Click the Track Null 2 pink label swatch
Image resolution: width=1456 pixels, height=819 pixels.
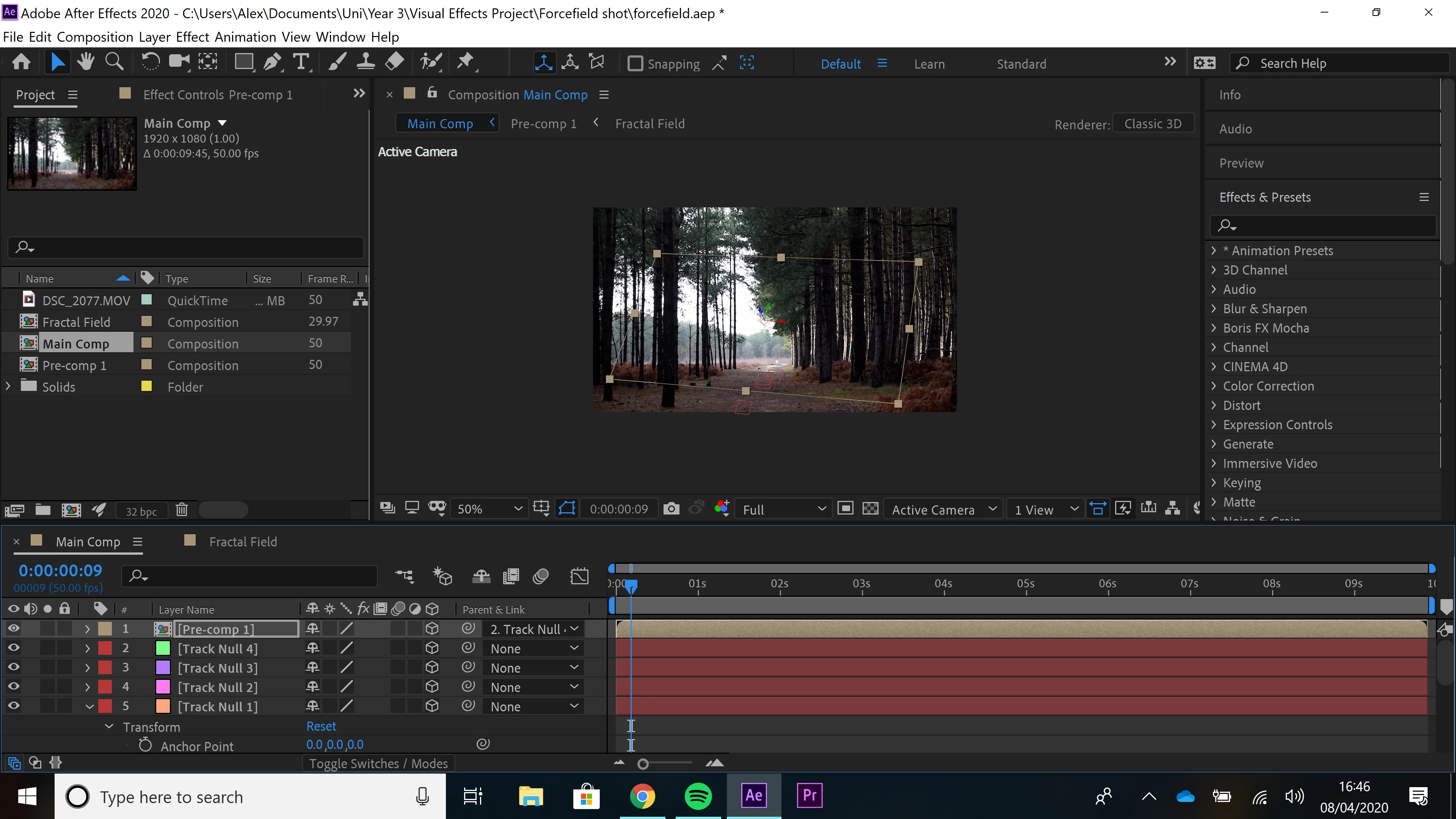tap(163, 687)
